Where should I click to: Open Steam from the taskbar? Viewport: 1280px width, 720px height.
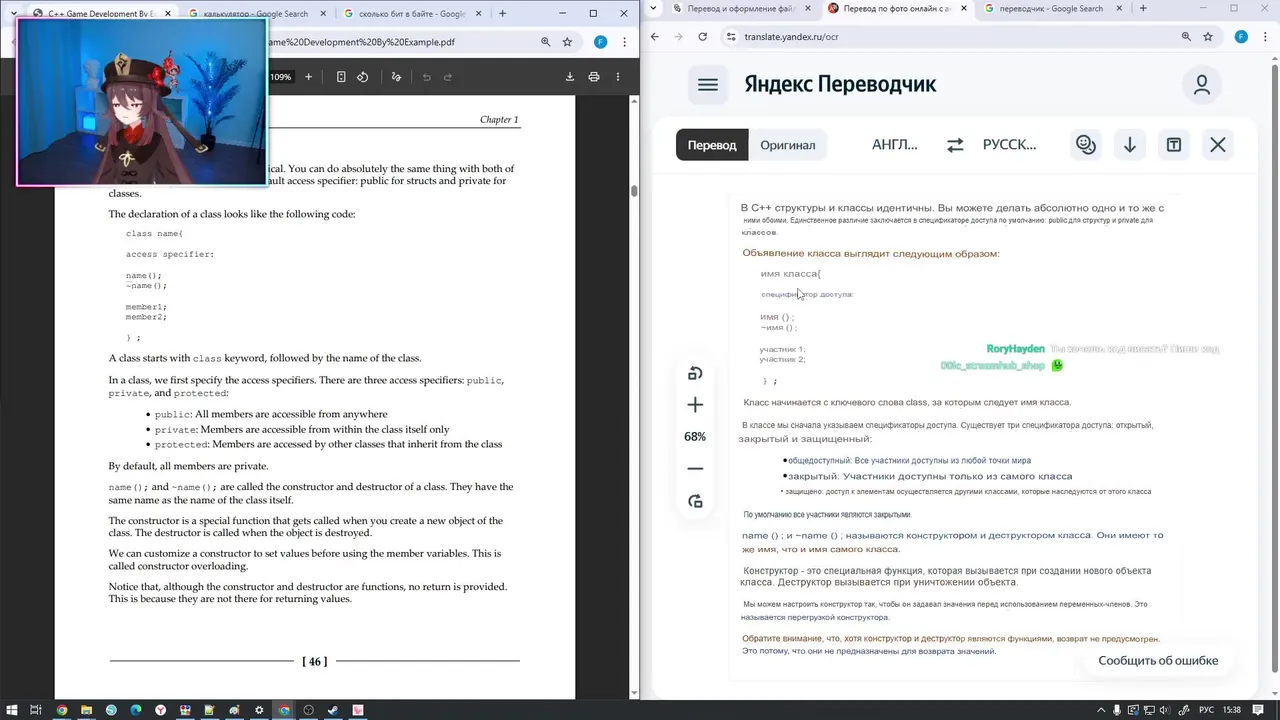pyautogui.click(x=333, y=710)
